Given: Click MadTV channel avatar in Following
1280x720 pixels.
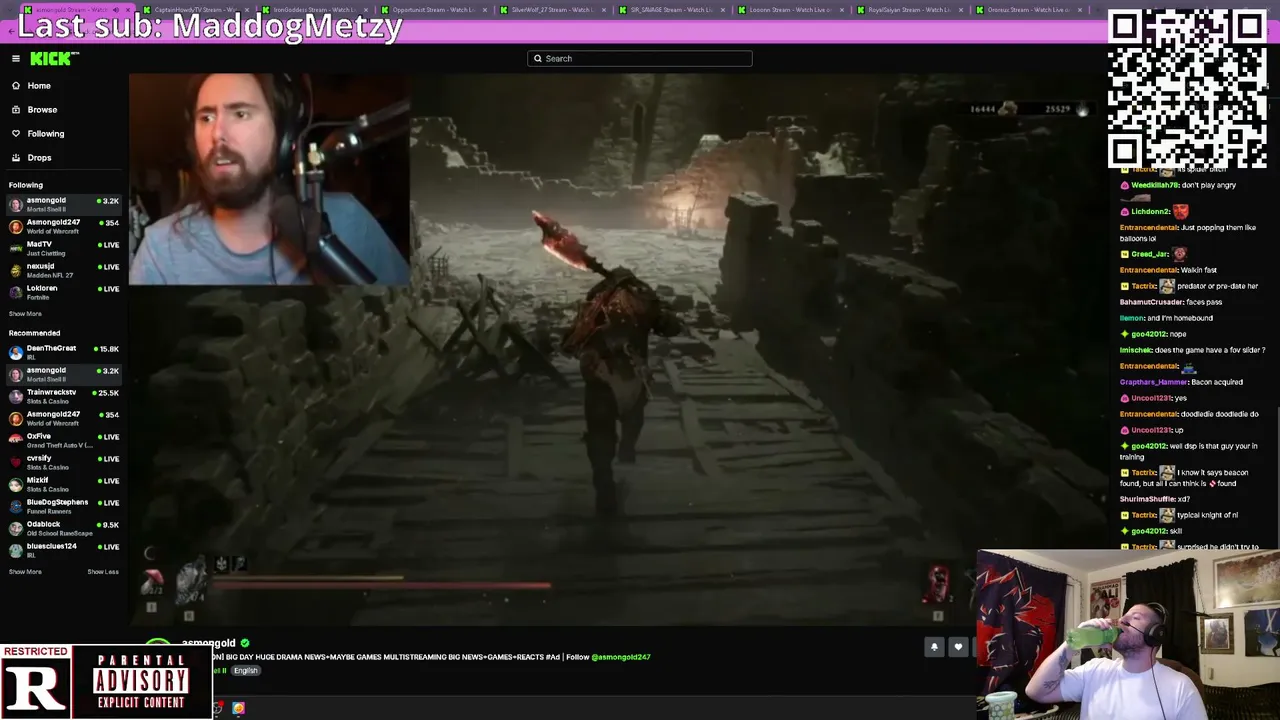Looking at the screenshot, I should point(15,247).
